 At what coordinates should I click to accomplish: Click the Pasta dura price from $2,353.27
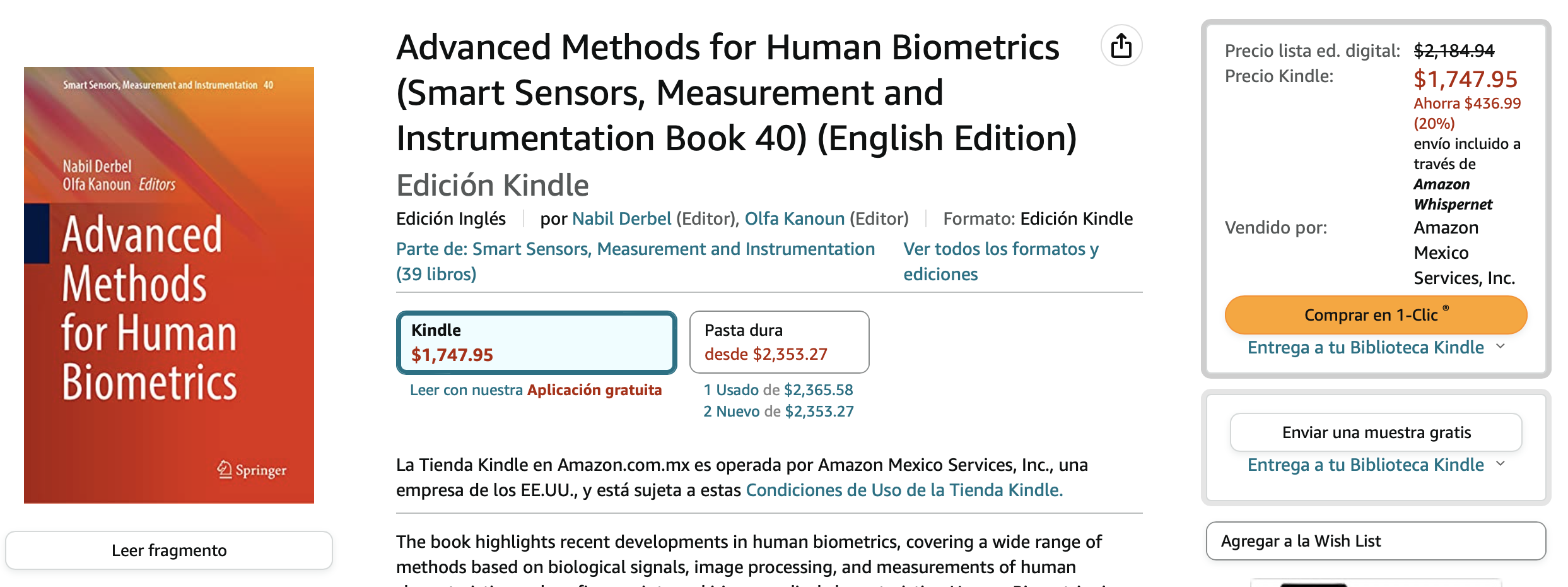click(765, 355)
